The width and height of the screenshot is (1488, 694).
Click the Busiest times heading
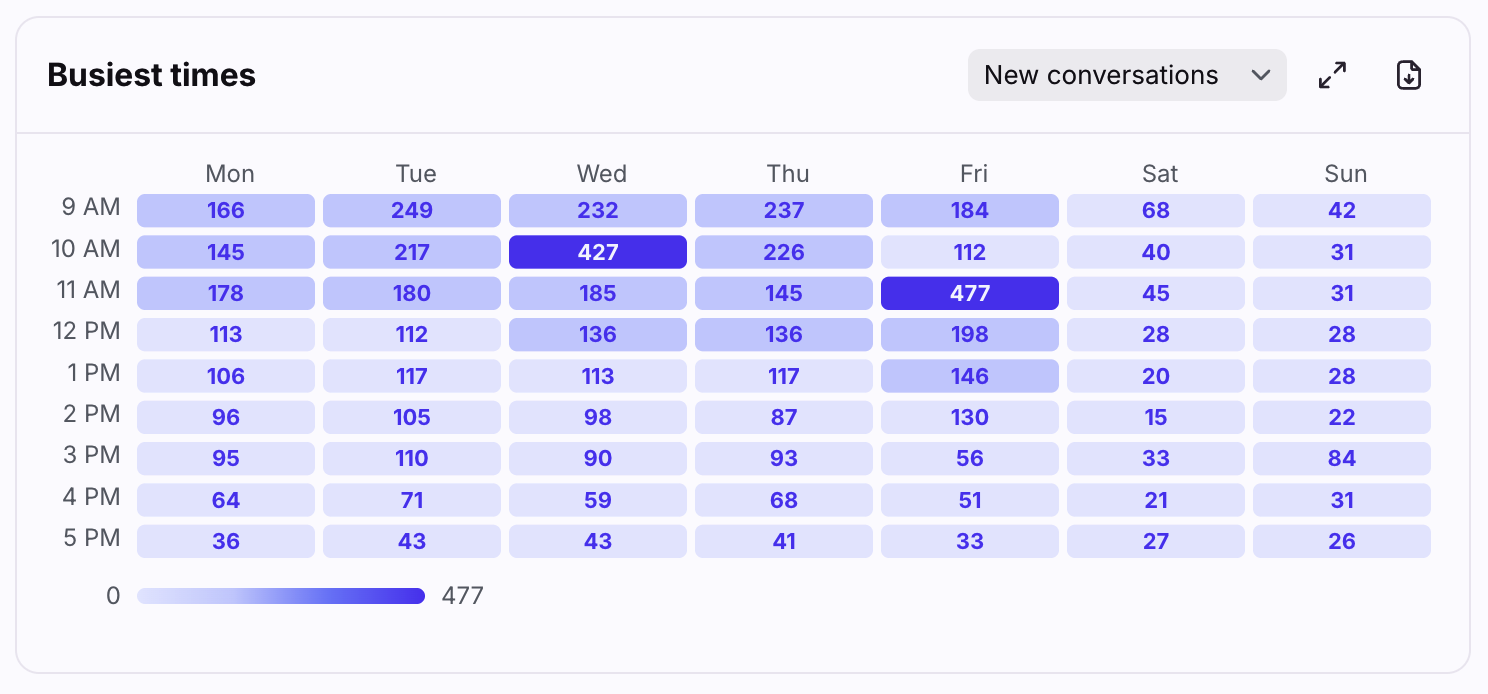point(152,75)
